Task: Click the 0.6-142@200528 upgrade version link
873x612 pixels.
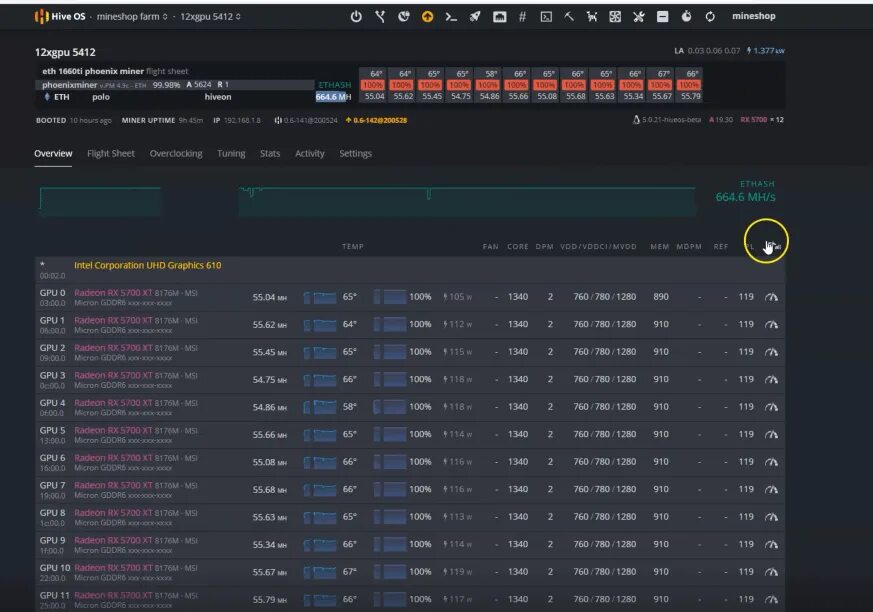Action: click(376, 120)
